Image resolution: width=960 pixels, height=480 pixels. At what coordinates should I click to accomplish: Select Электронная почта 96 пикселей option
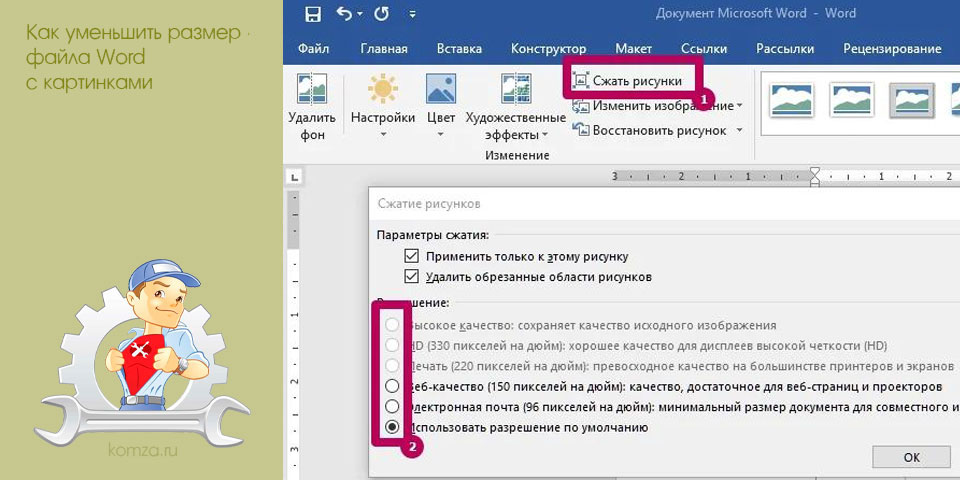(x=392, y=407)
